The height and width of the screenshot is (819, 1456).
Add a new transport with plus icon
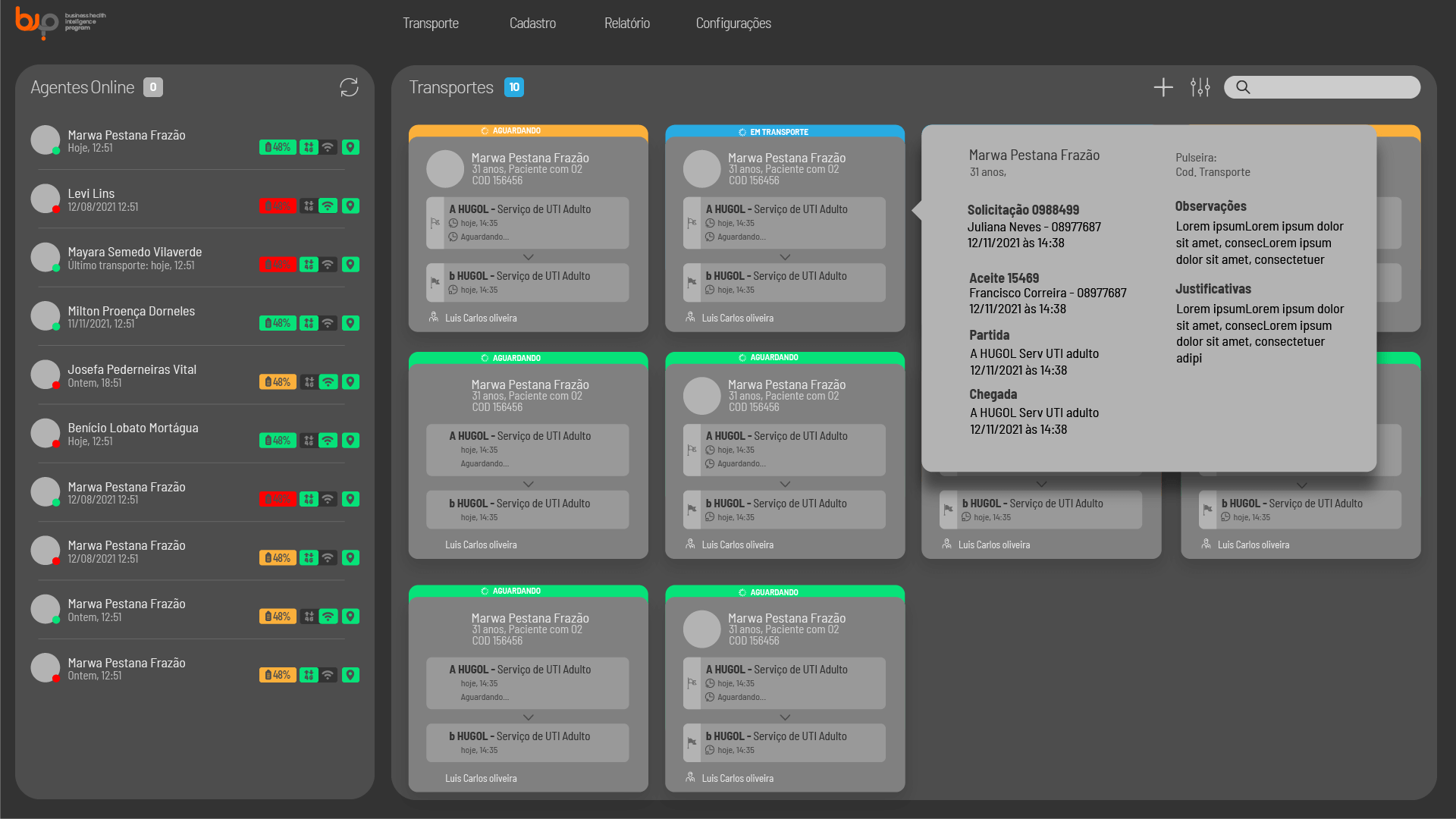click(1163, 87)
